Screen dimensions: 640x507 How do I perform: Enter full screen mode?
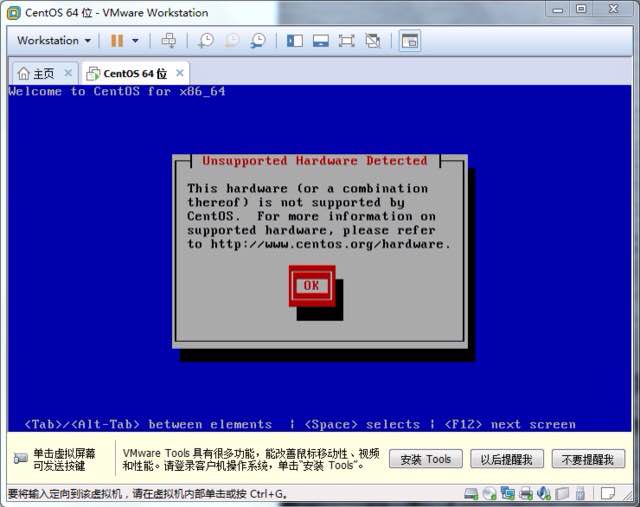click(347, 41)
